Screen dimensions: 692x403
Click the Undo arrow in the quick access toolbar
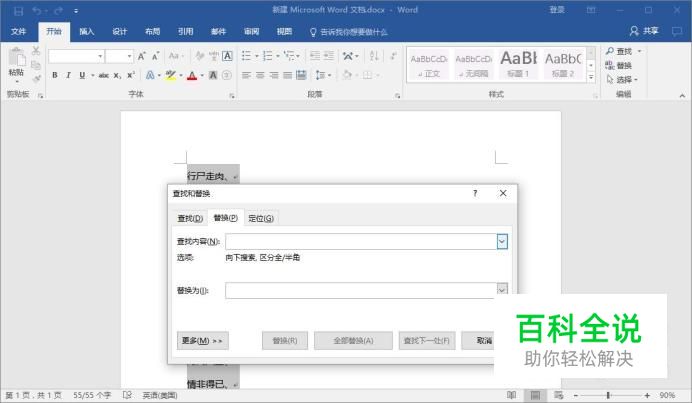(37, 11)
